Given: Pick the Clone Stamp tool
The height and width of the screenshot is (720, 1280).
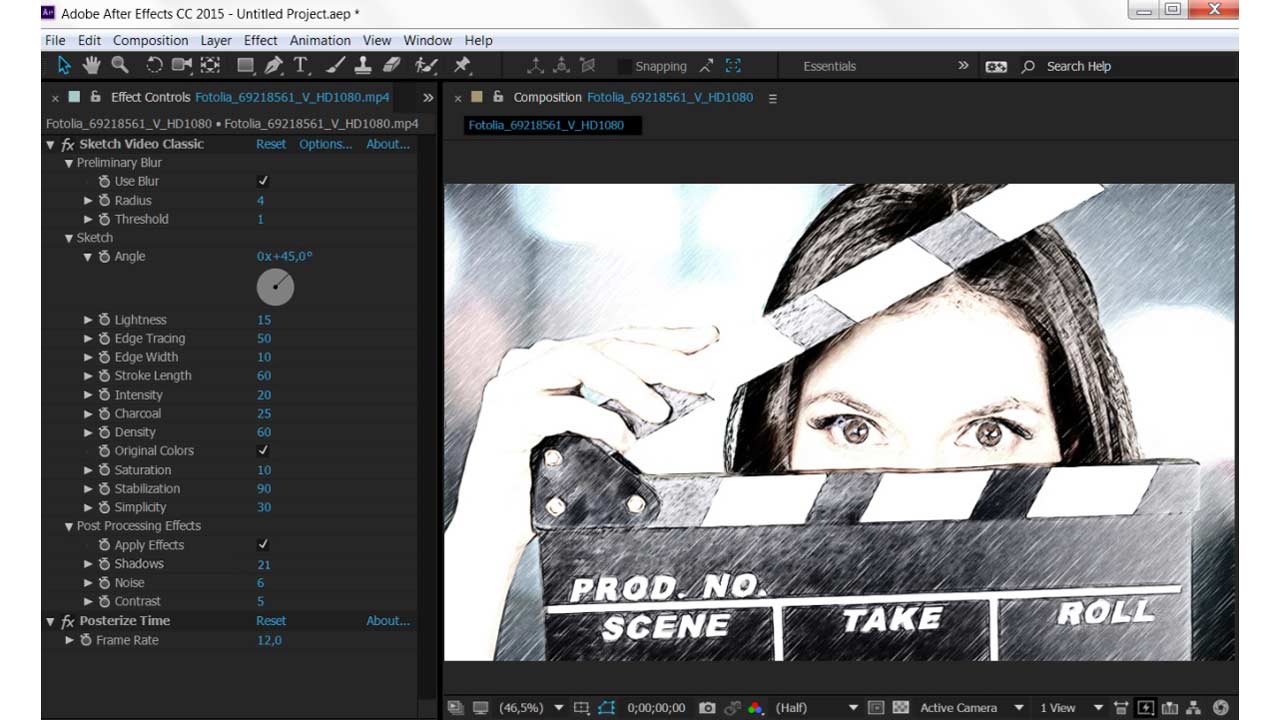Looking at the screenshot, I should point(363,66).
